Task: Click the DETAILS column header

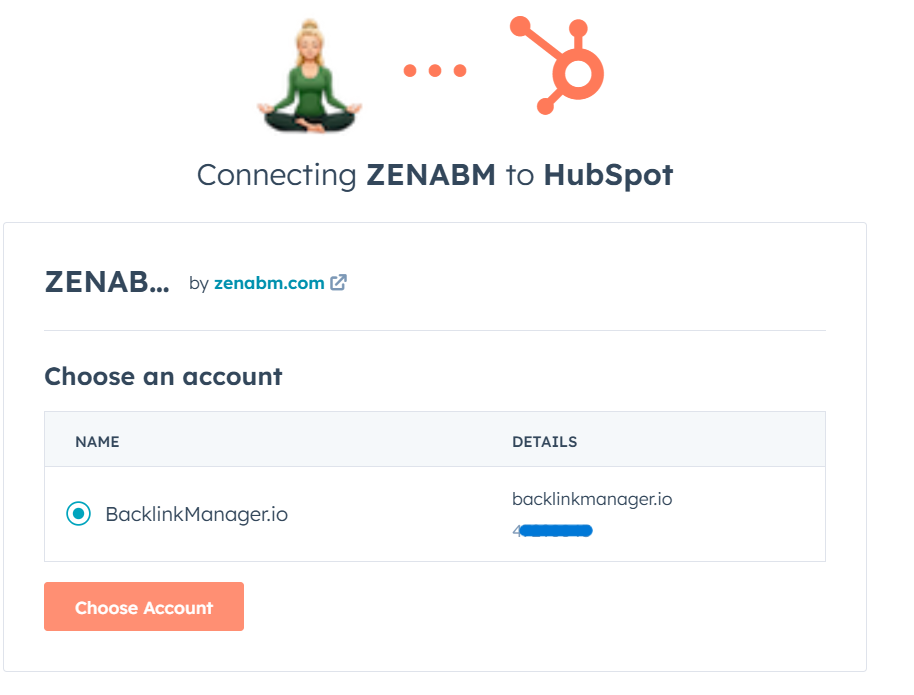Action: click(x=545, y=441)
